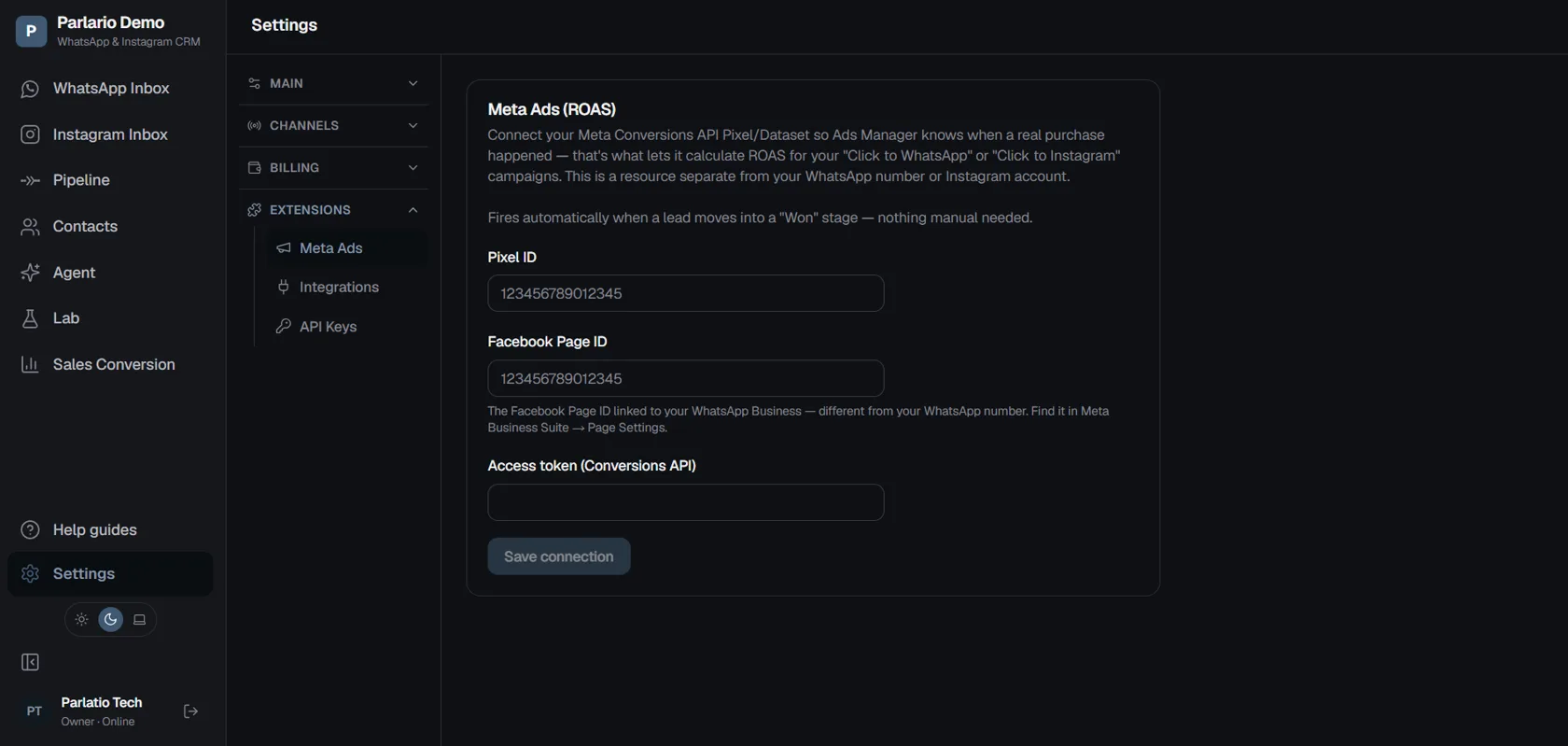Collapse the sidebar panel icon
Viewport: 1568px width, 746px height.
click(x=30, y=662)
